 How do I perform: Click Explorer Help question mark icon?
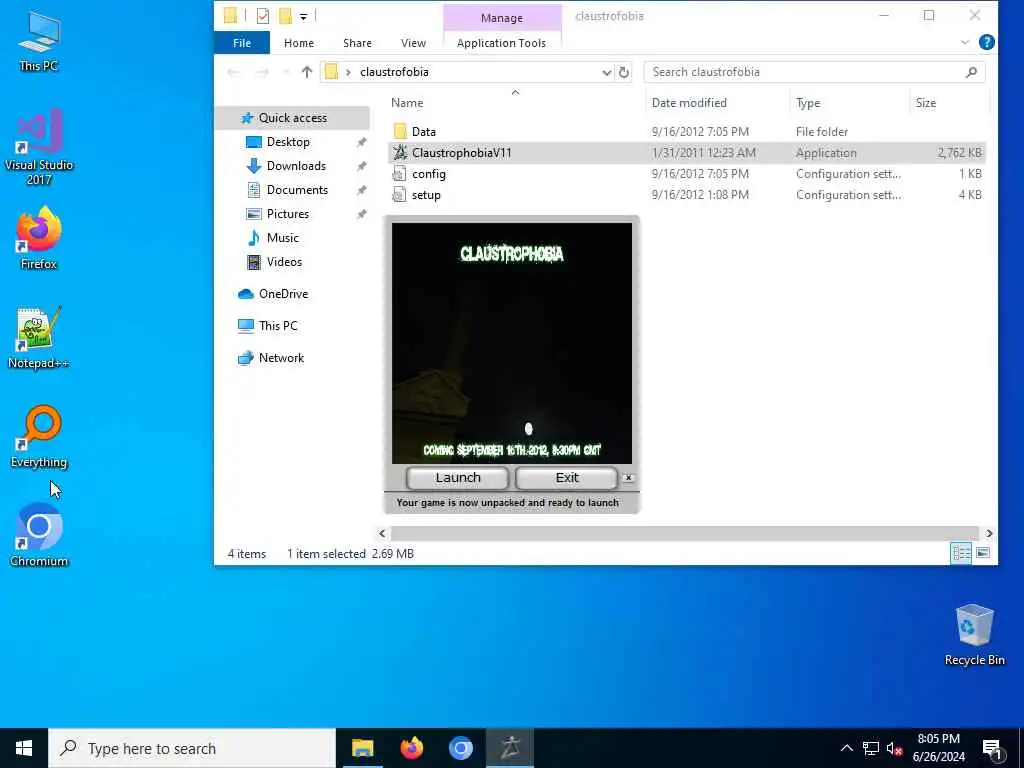point(987,42)
